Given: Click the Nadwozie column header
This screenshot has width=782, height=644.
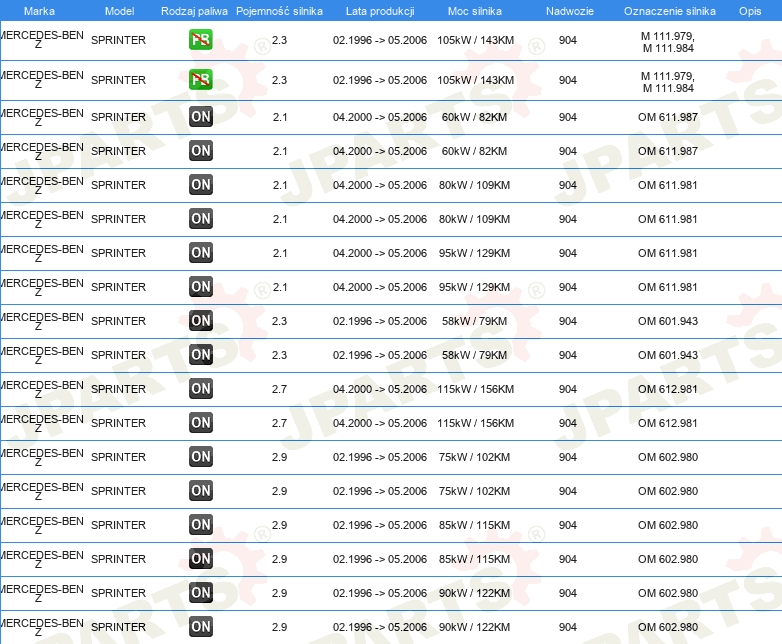Looking at the screenshot, I should tap(567, 11).
